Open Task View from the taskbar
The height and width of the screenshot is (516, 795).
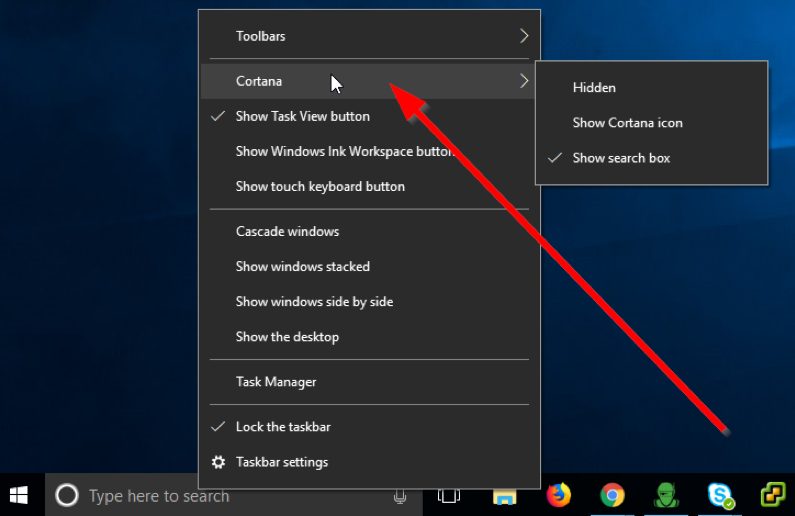449,495
